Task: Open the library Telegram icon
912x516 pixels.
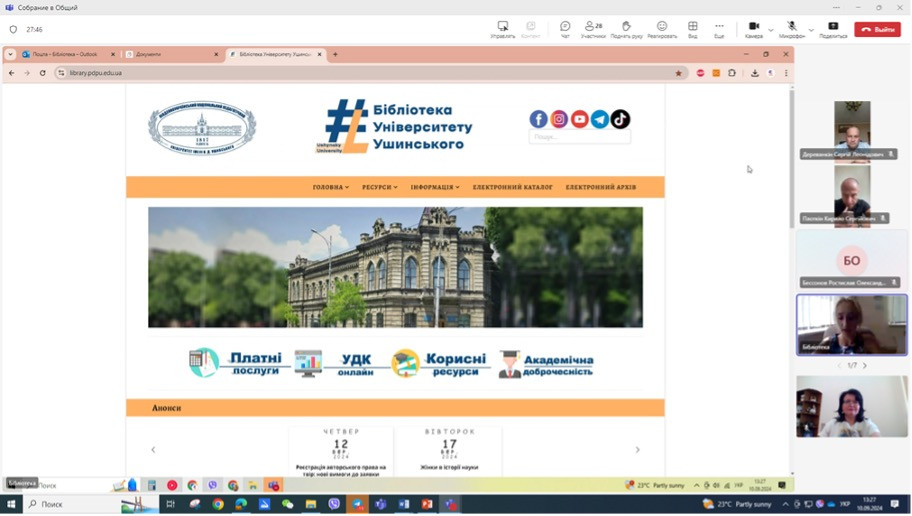Action: [600, 119]
